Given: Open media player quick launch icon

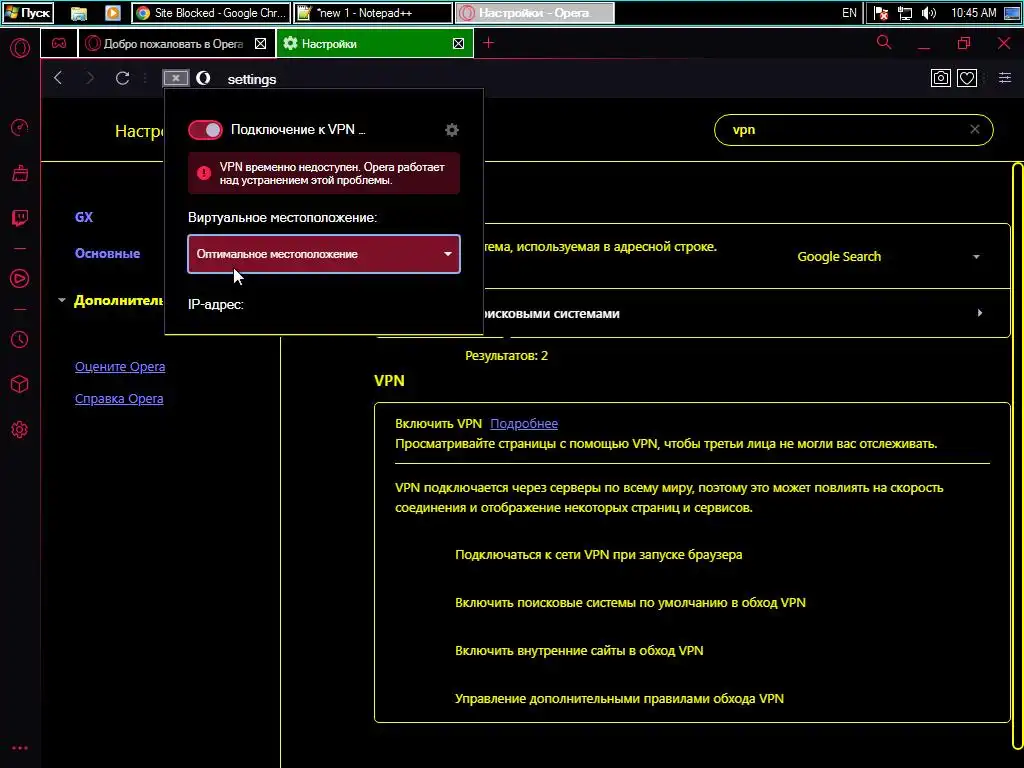Looking at the screenshot, I should click(112, 13).
